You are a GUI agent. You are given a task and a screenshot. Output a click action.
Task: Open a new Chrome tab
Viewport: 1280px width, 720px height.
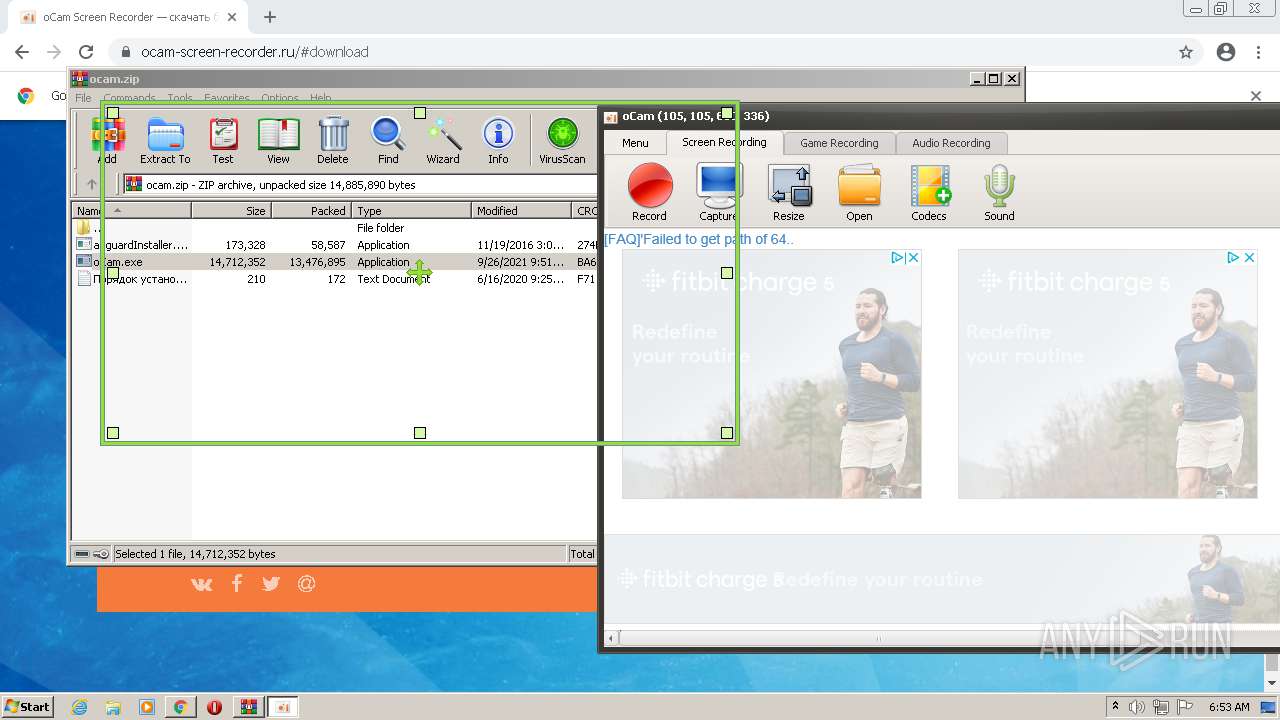point(270,17)
